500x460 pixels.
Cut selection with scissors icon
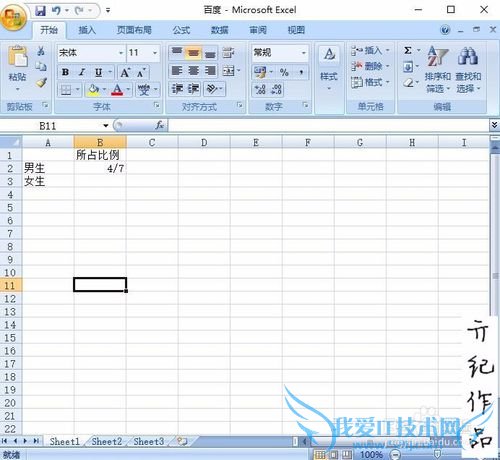coord(41,51)
